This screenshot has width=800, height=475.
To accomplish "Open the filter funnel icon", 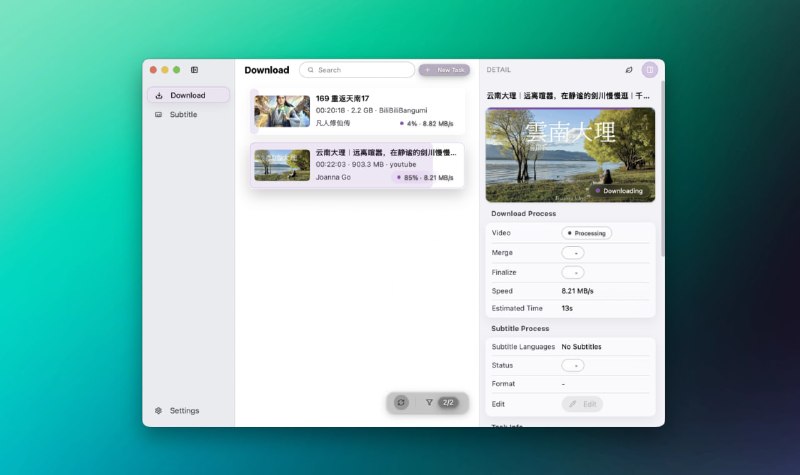I will [429, 402].
